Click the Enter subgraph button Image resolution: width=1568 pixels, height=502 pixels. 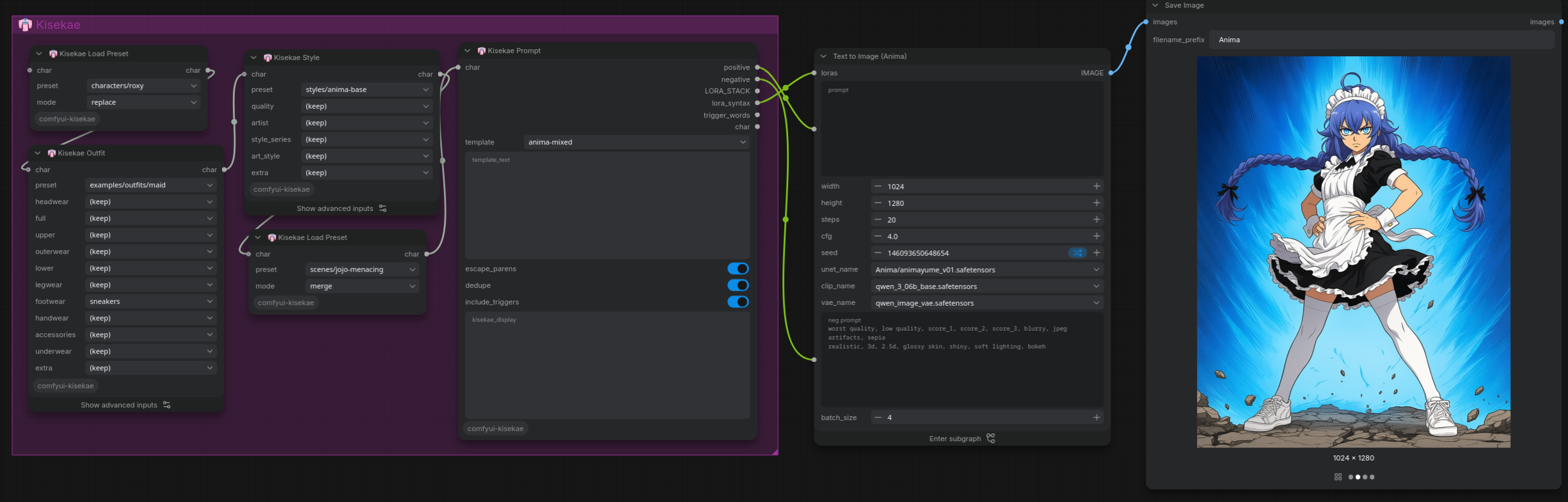(x=962, y=439)
